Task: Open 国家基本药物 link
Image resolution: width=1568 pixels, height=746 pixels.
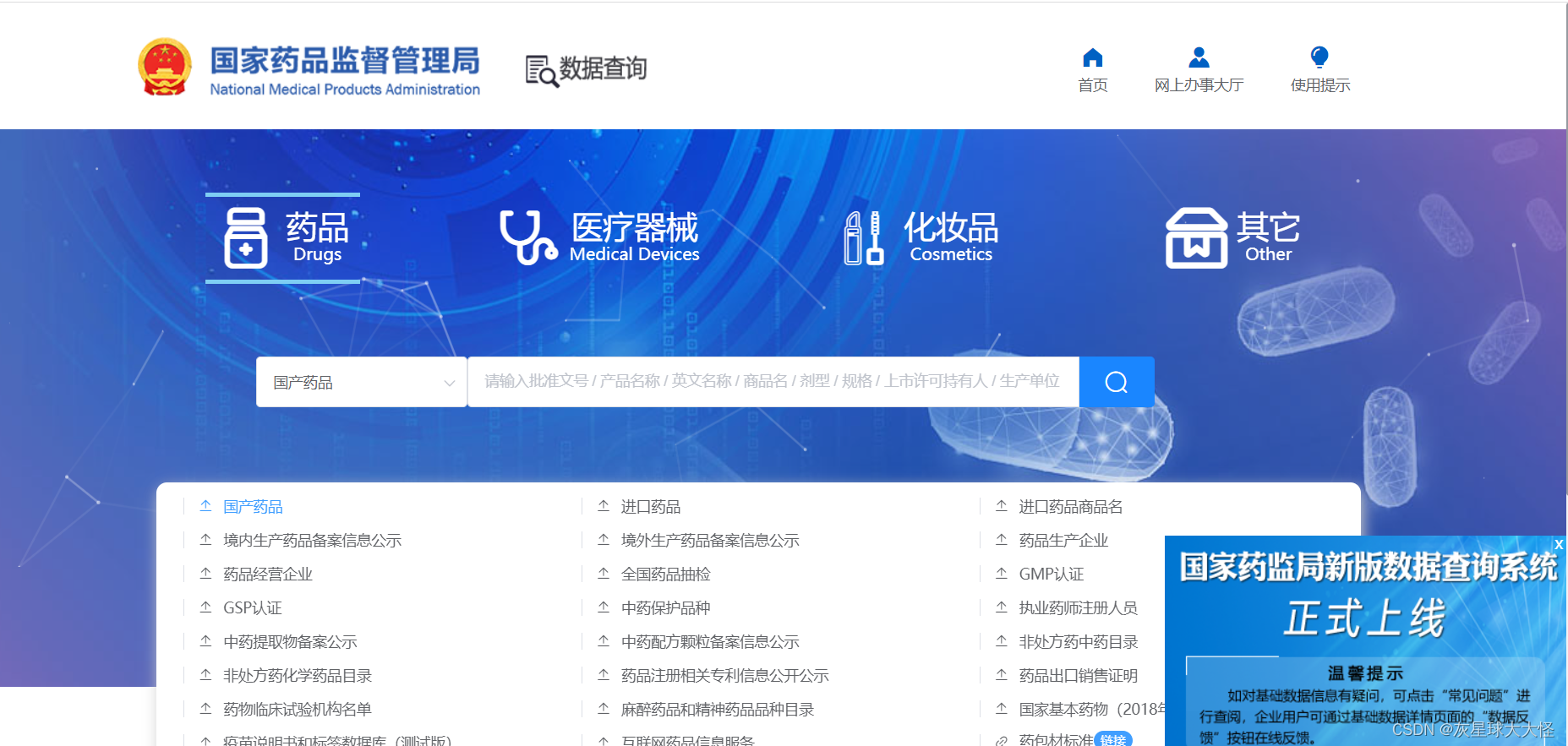Action: [x=1091, y=710]
